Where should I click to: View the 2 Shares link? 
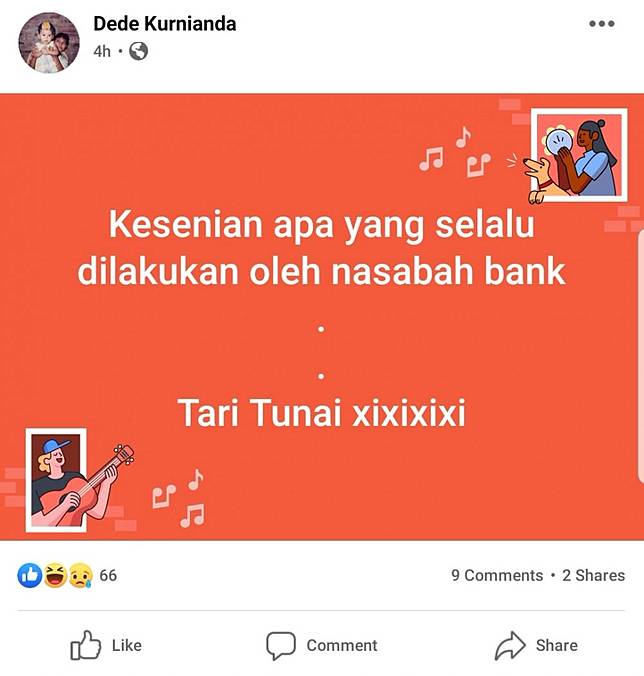(x=594, y=576)
